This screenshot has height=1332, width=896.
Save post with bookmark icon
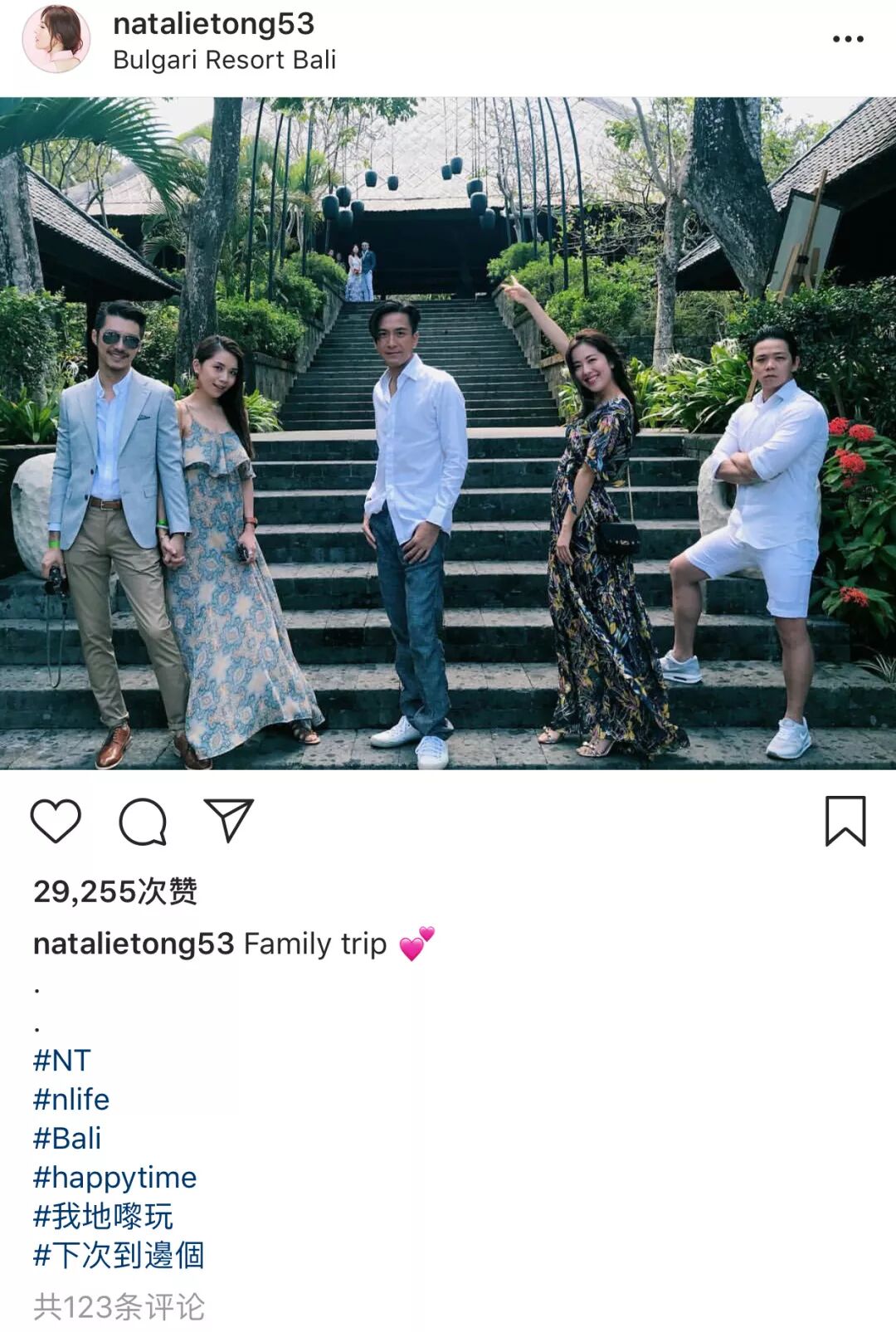pyautogui.click(x=845, y=821)
